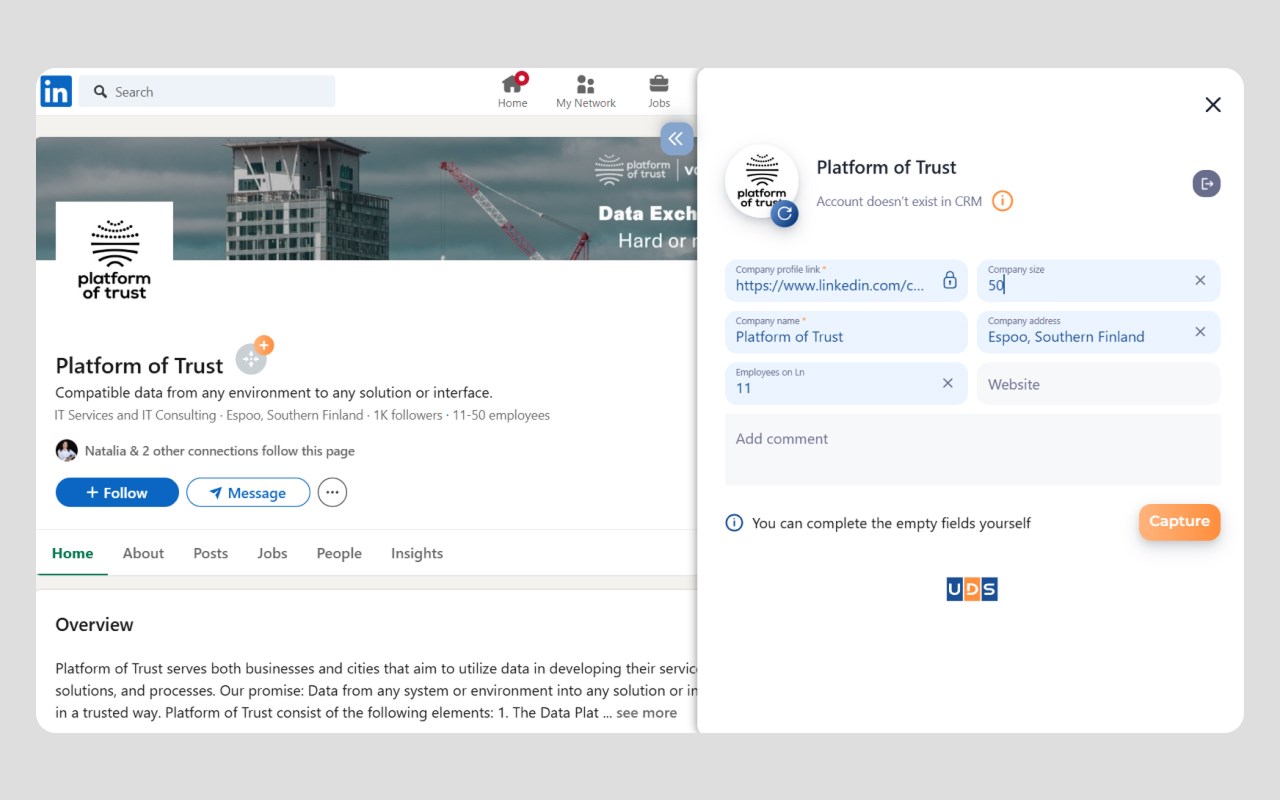Image resolution: width=1280 pixels, height=800 pixels.
Task: Click the Platform of Trust title in panel
Action: point(886,167)
